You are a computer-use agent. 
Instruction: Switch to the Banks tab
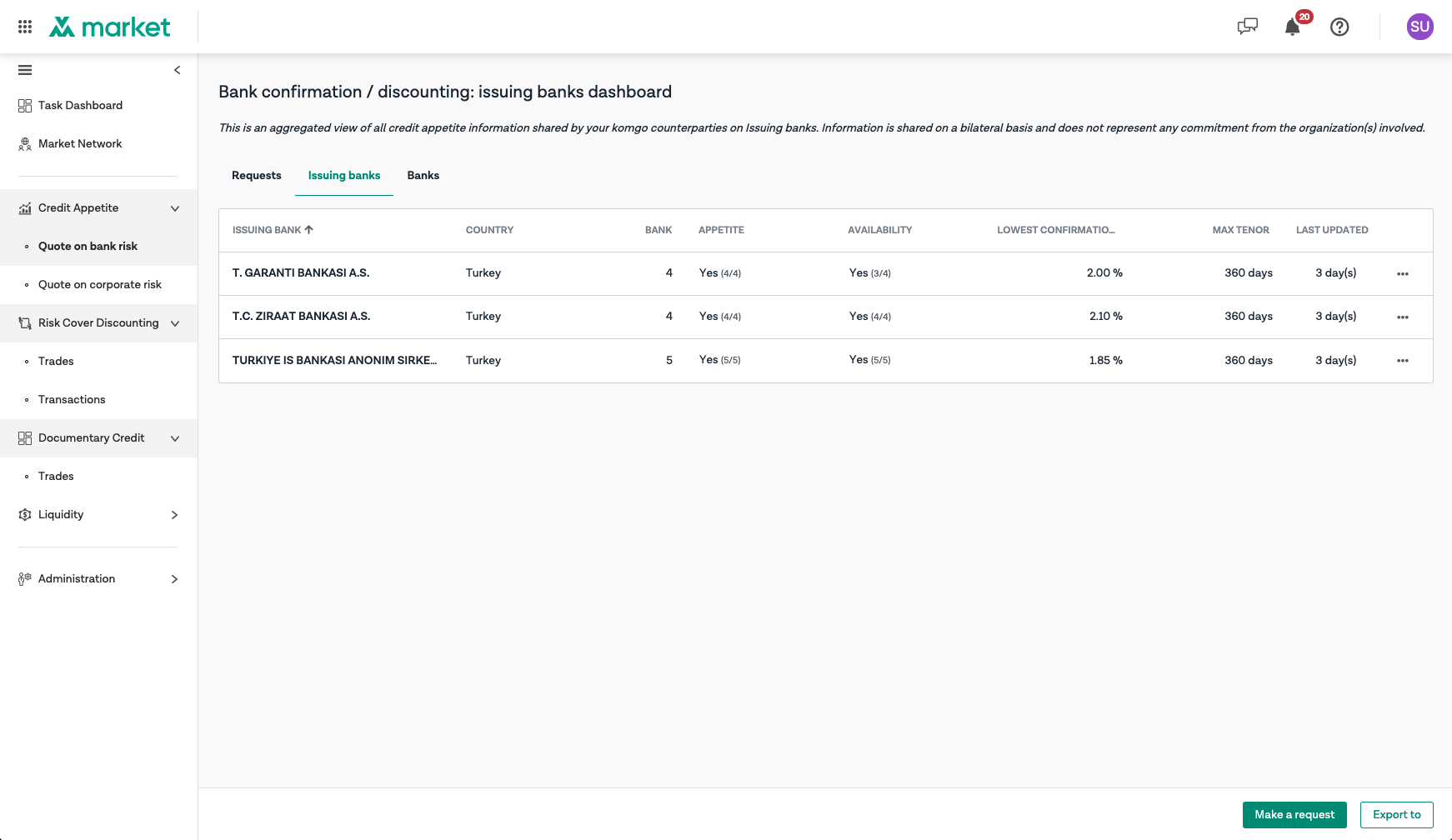[x=423, y=176]
